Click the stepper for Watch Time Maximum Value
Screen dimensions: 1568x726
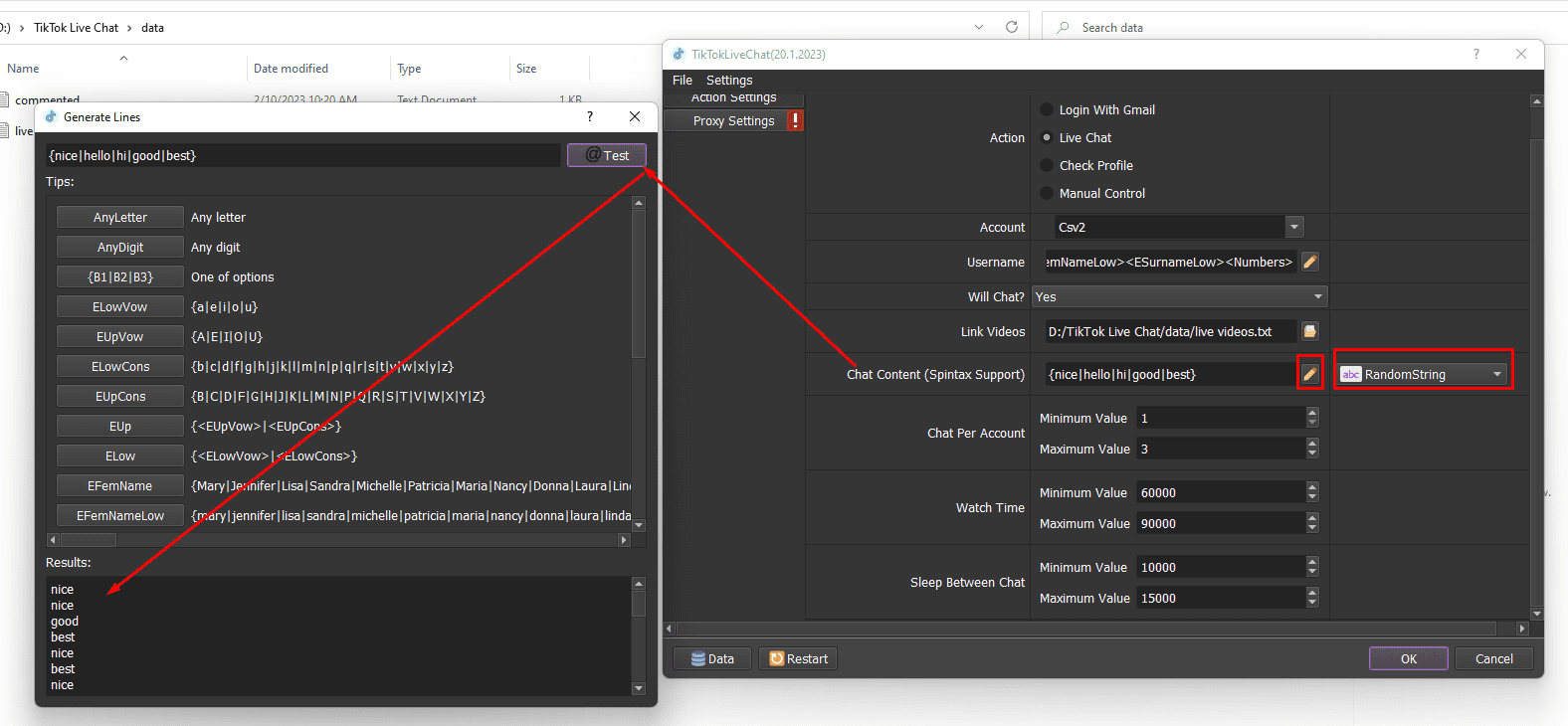tap(1312, 523)
